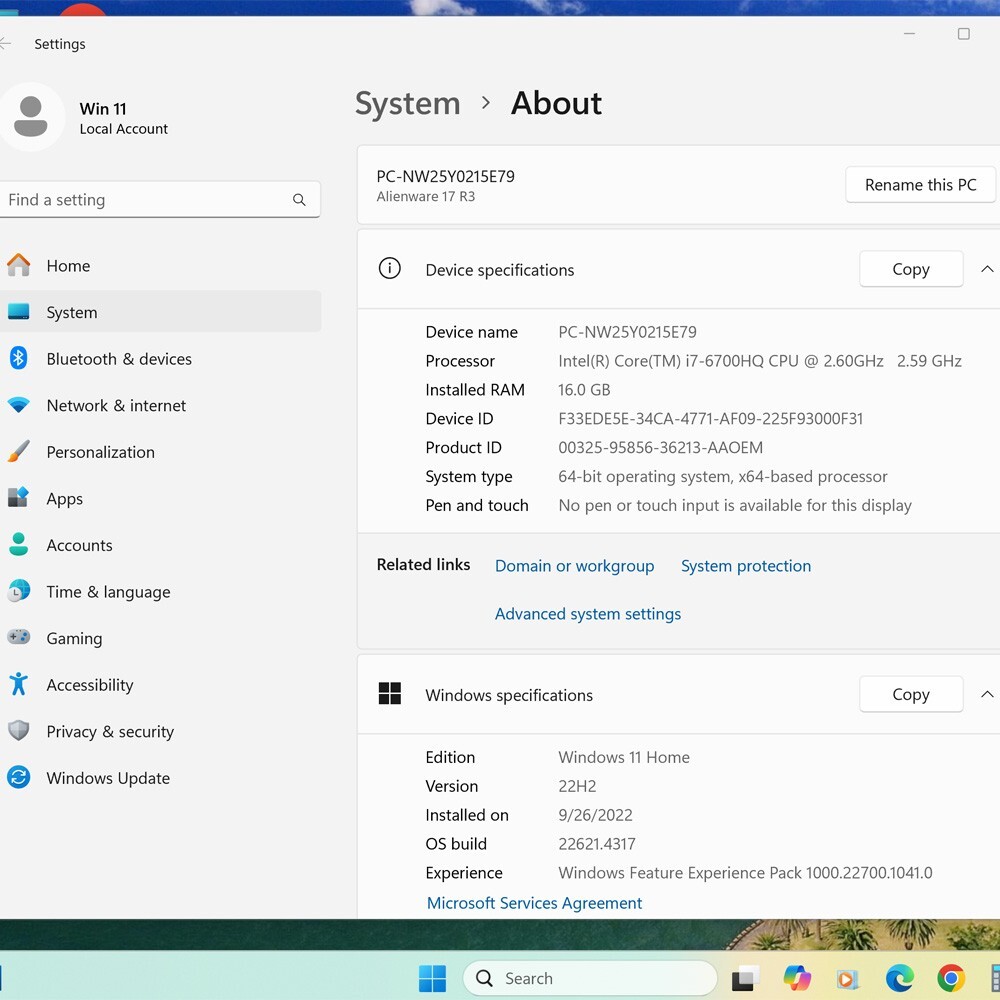Image resolution: width=1000 pixels, height=1000 pixels.
Task: Click the Find a setting search box
Action: click(x=159, y=200)
